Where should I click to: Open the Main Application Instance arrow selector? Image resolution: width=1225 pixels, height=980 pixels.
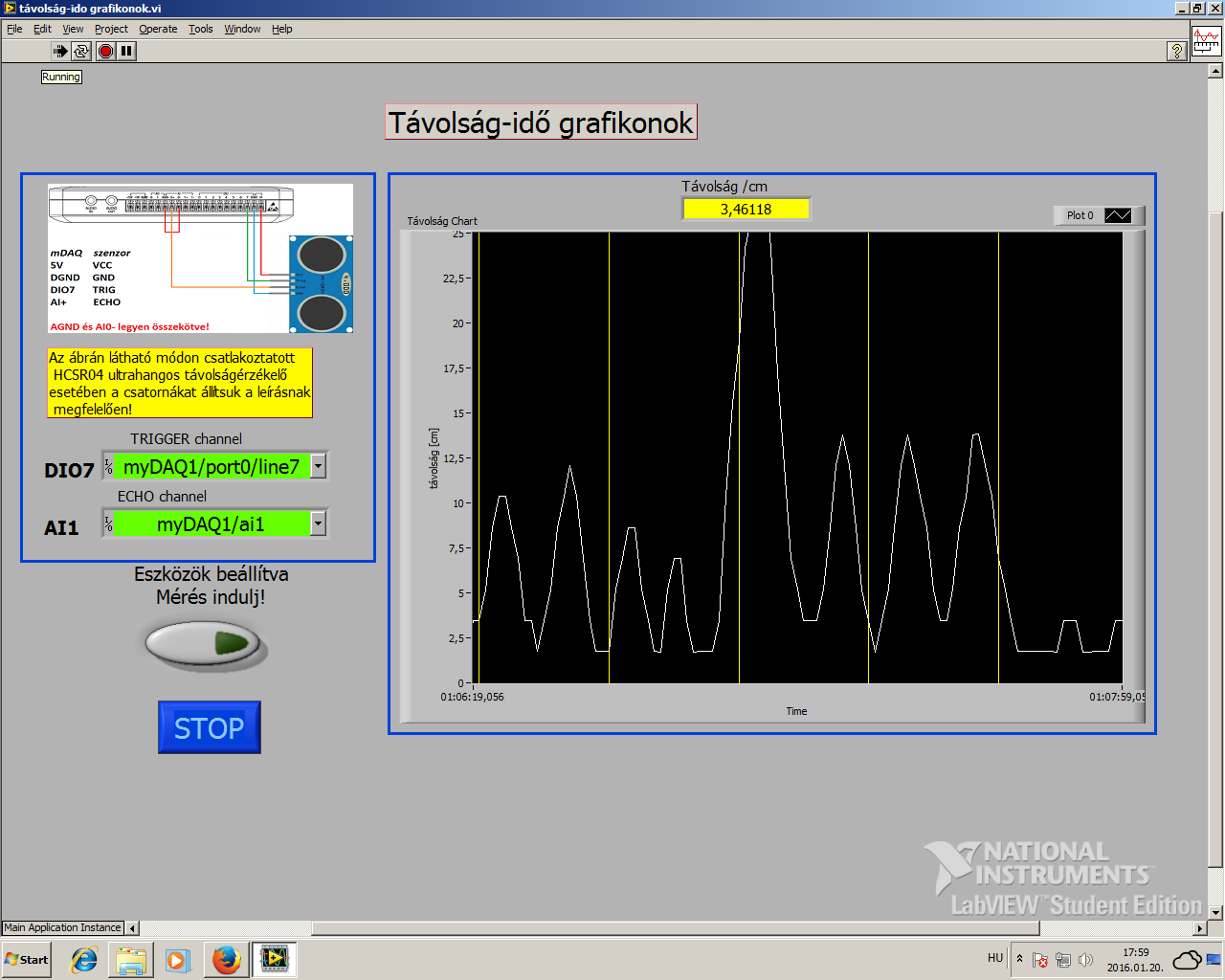tap(132, 927)
